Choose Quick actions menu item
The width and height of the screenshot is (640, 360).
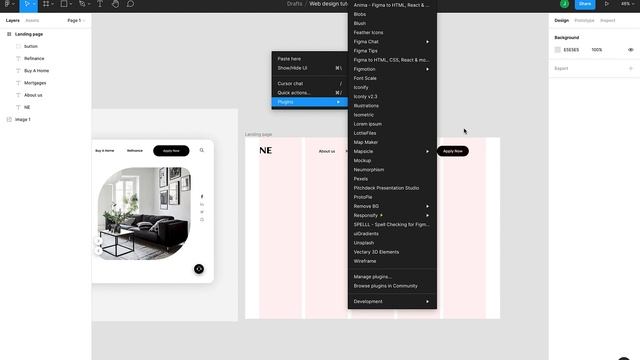click(x=310, y=93)
